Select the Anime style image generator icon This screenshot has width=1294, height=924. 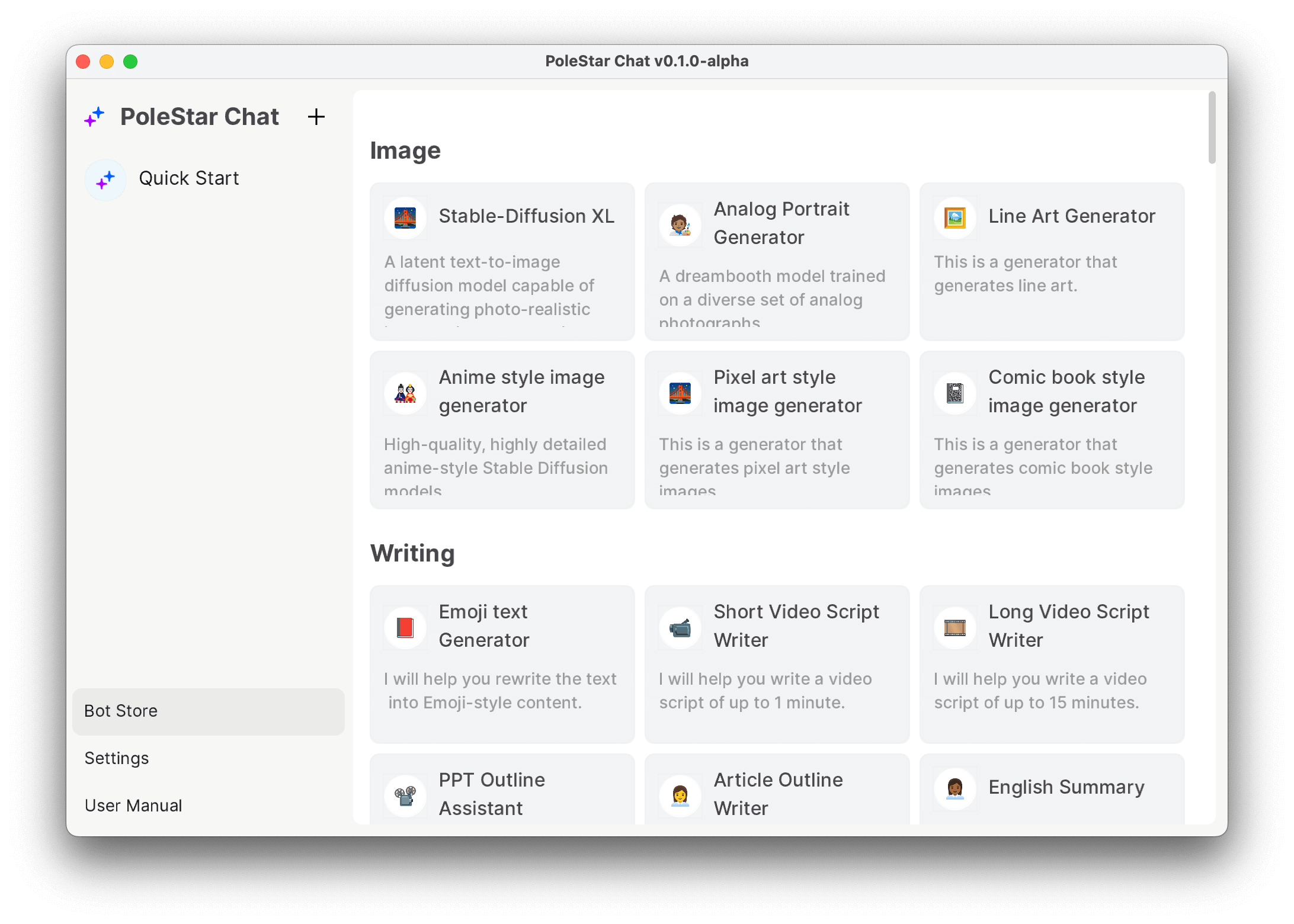405,393
